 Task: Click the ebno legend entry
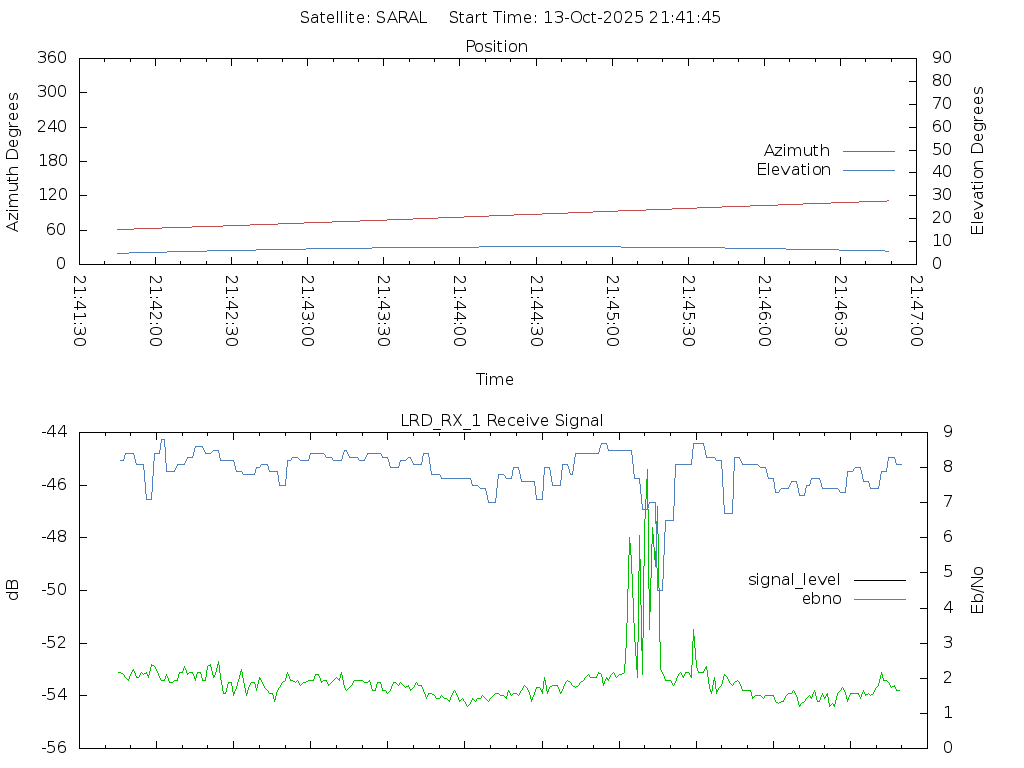click(x=821, y=599)
